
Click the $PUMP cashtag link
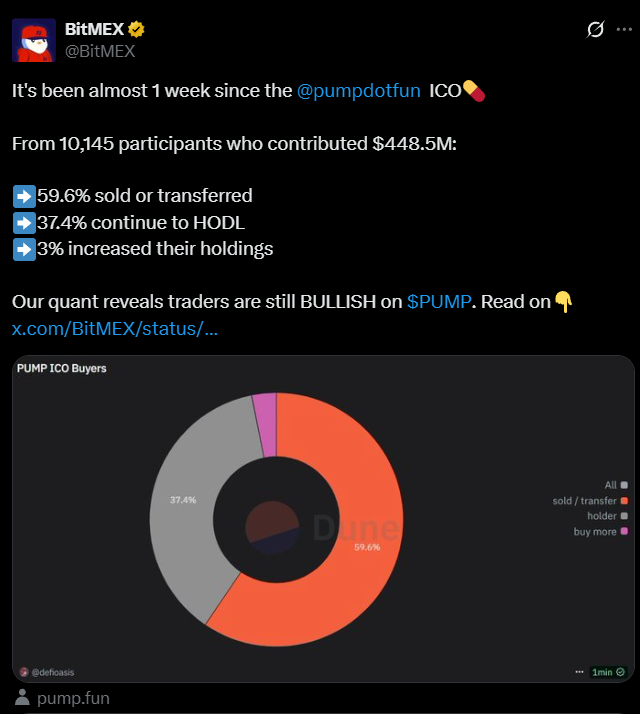pos(439,301)
